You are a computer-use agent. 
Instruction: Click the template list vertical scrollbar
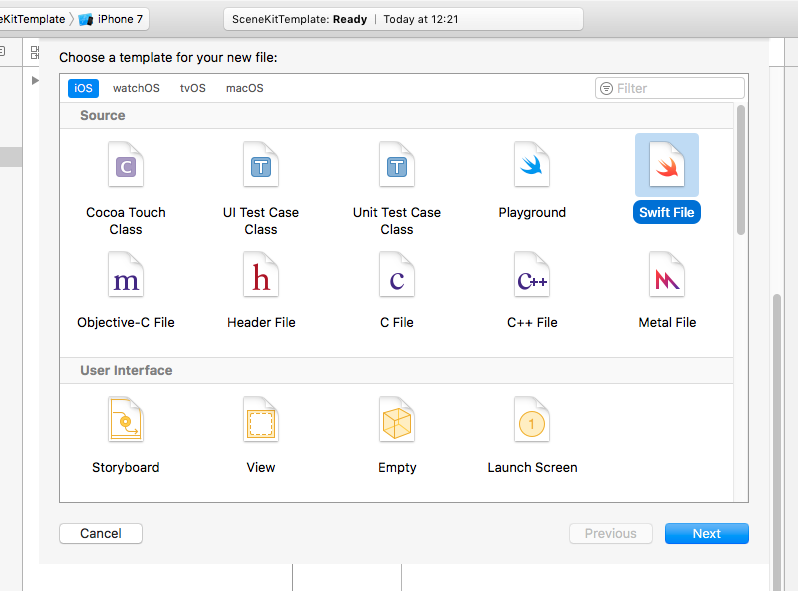pos(741,170)
